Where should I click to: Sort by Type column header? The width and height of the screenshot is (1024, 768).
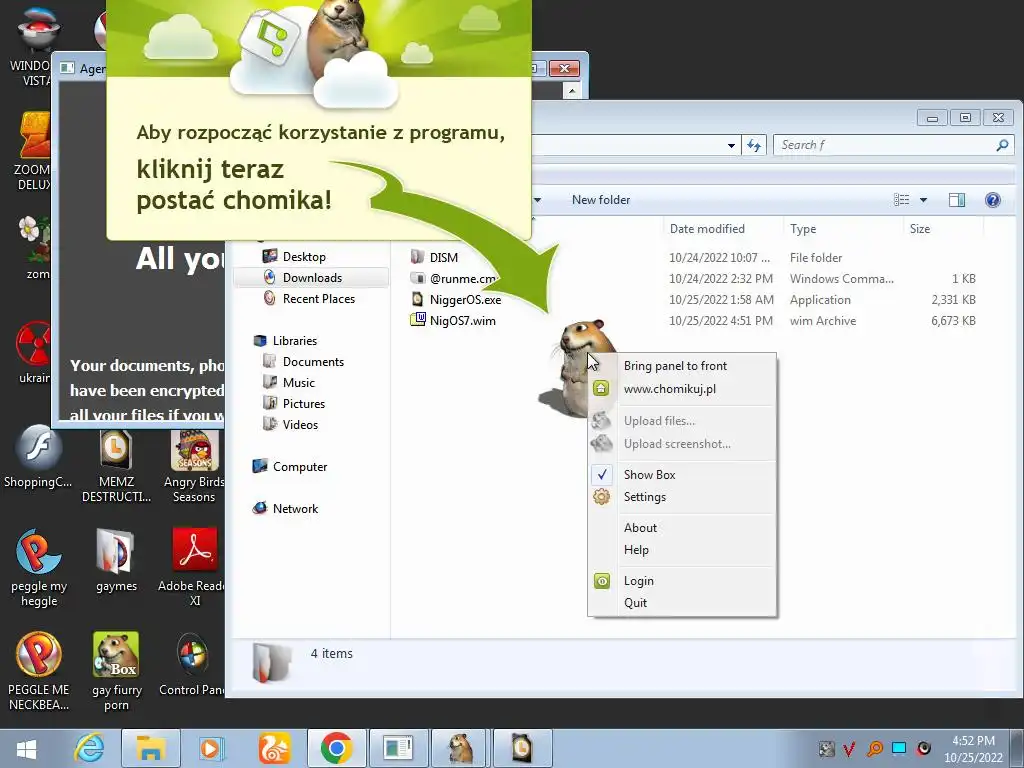(x=803, y=229)
